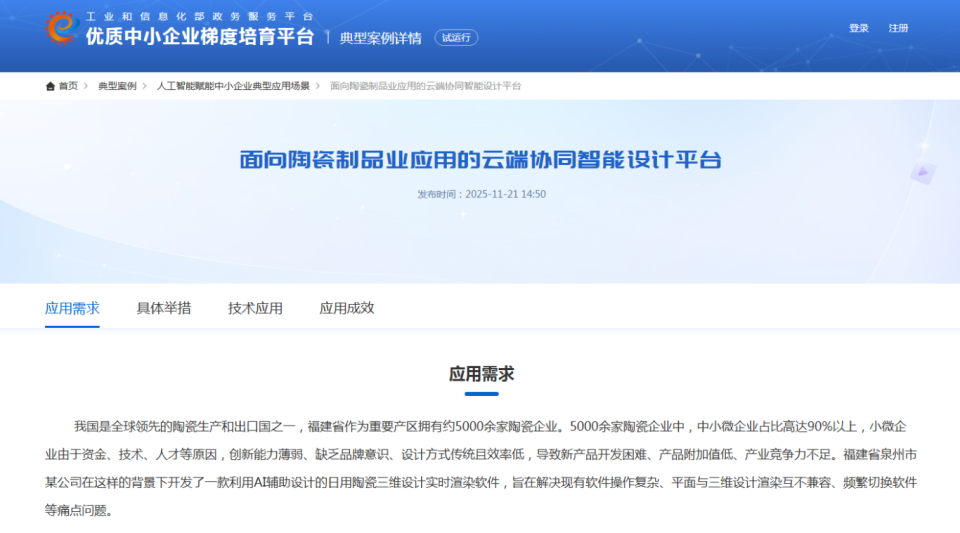
Task: Click the home icon in breadcrumb
Action: click(50, 86)
